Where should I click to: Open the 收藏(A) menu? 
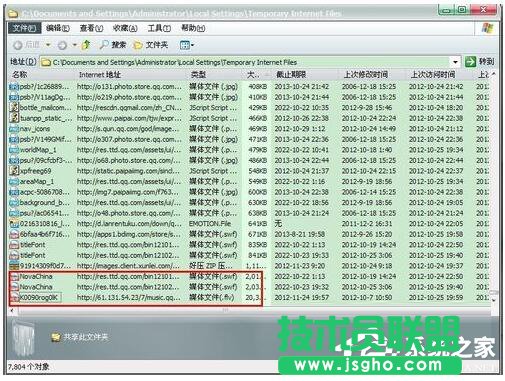(x=125, y=28)
